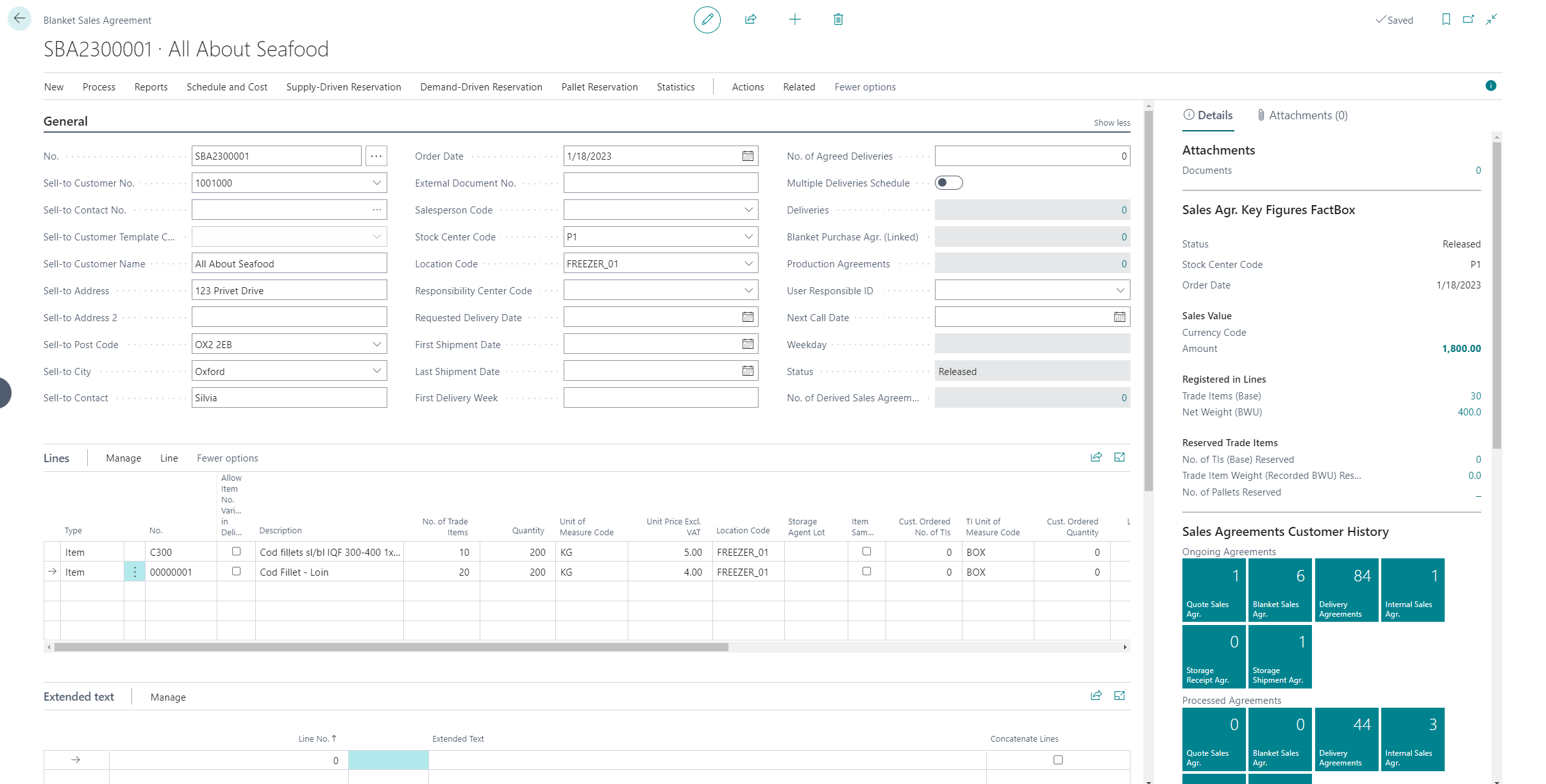Open Order Date calendar picker
This screenshot has width=1546, height=784.
[x=748, y=156]
